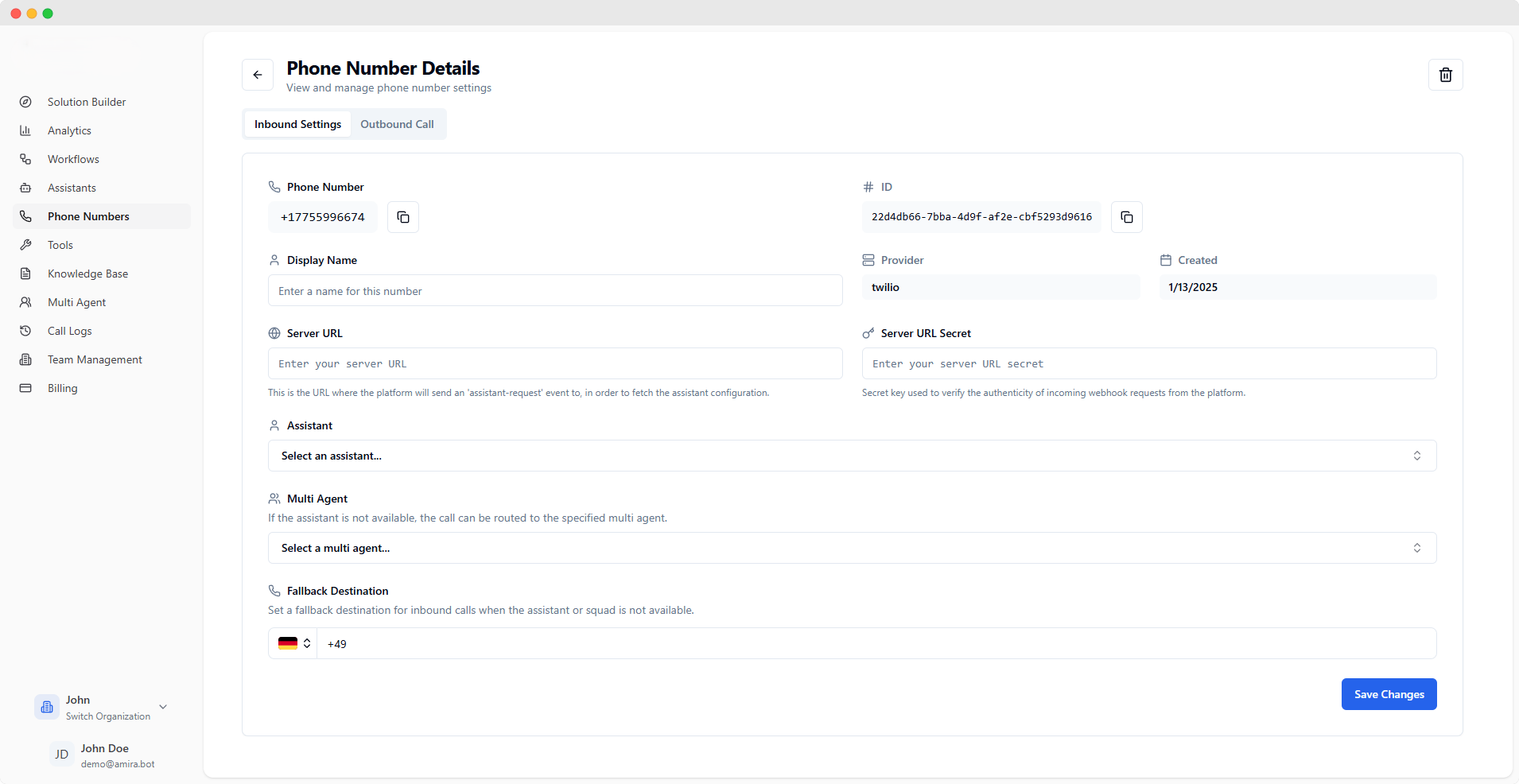Copy the phone number using its copy icon
1519x784 pixels.
pos(402,216)
